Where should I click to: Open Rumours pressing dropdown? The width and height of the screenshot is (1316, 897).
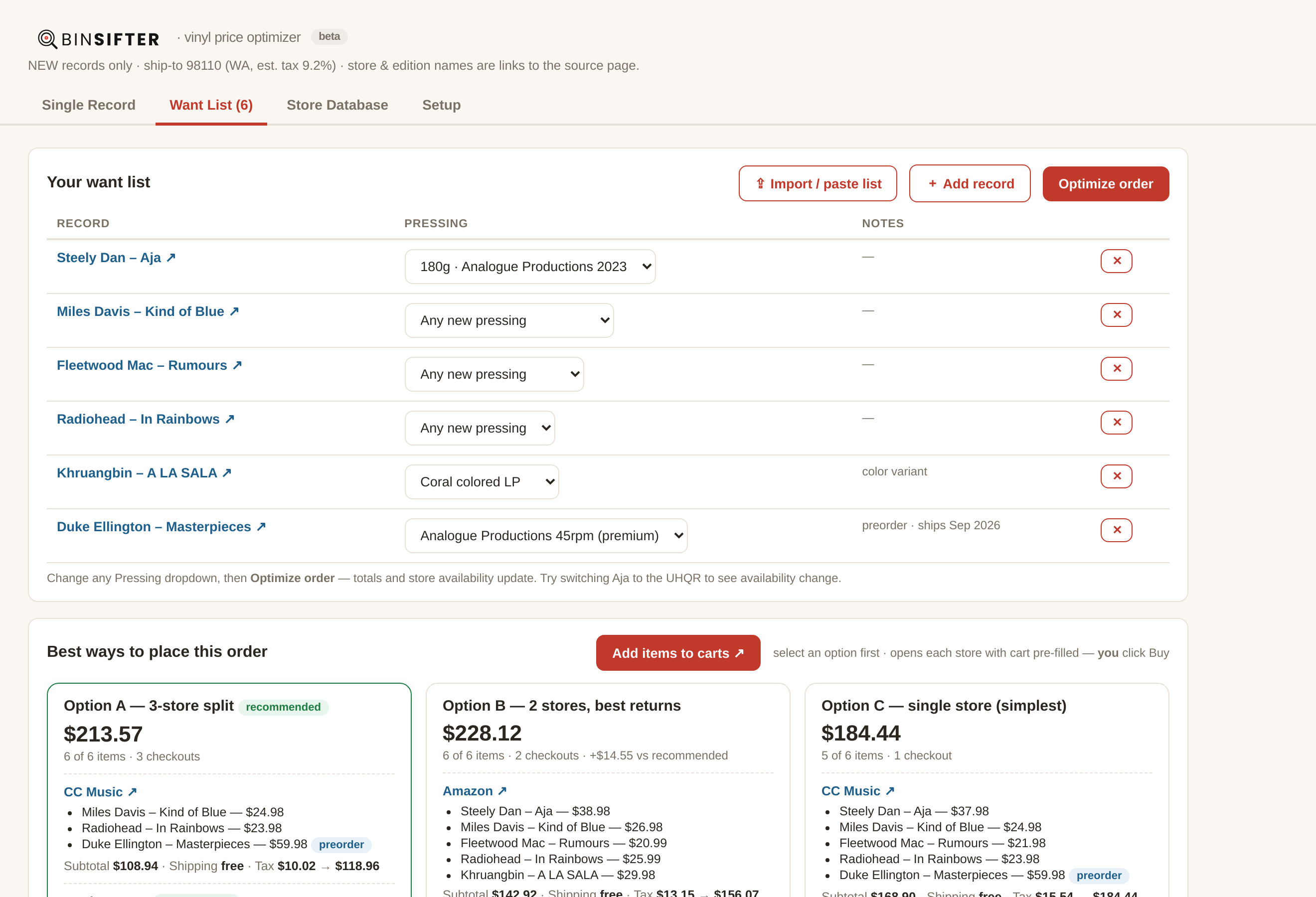pos(494,374)
